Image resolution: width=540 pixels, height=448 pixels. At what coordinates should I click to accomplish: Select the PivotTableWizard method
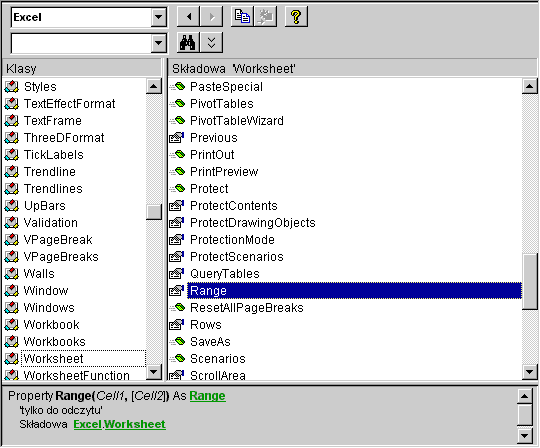tap(237, 121)
